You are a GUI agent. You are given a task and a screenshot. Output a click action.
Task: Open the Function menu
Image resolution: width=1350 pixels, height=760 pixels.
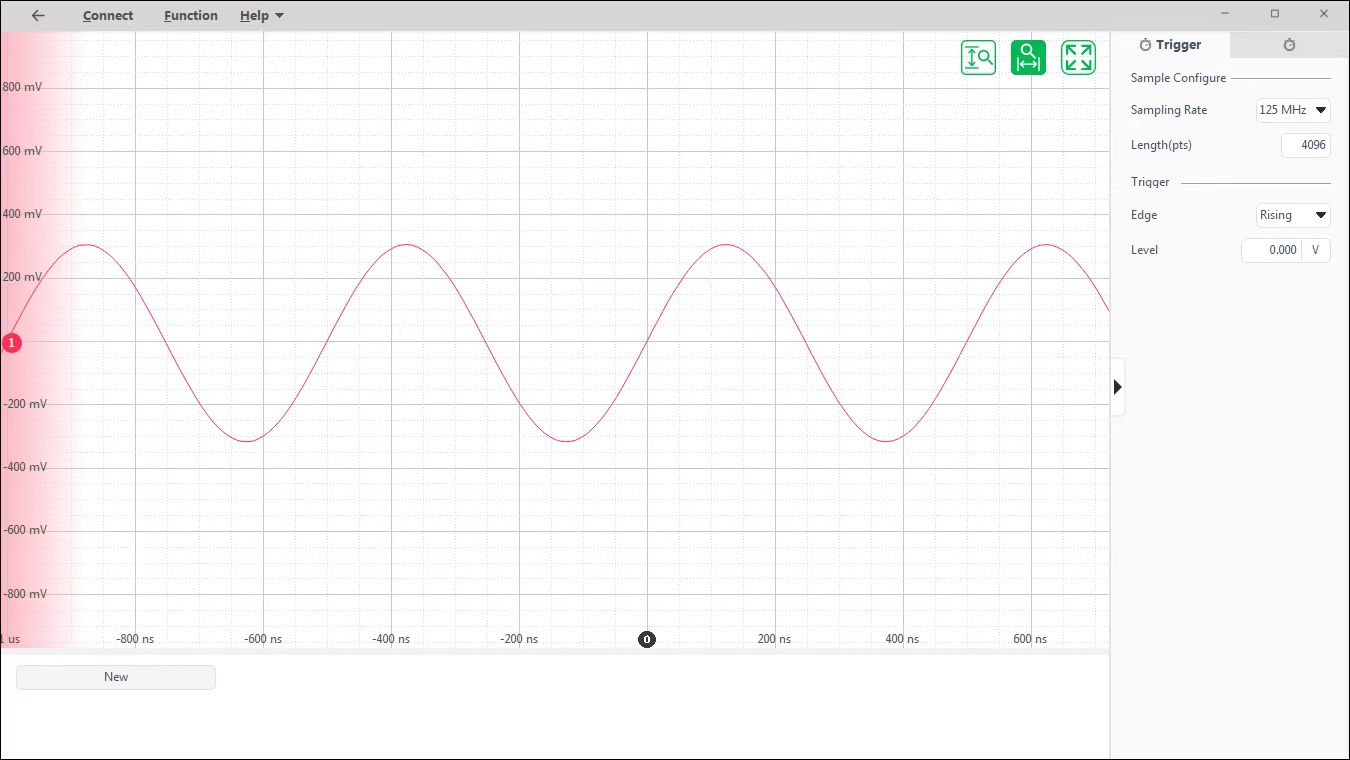[x=191, y=15]
